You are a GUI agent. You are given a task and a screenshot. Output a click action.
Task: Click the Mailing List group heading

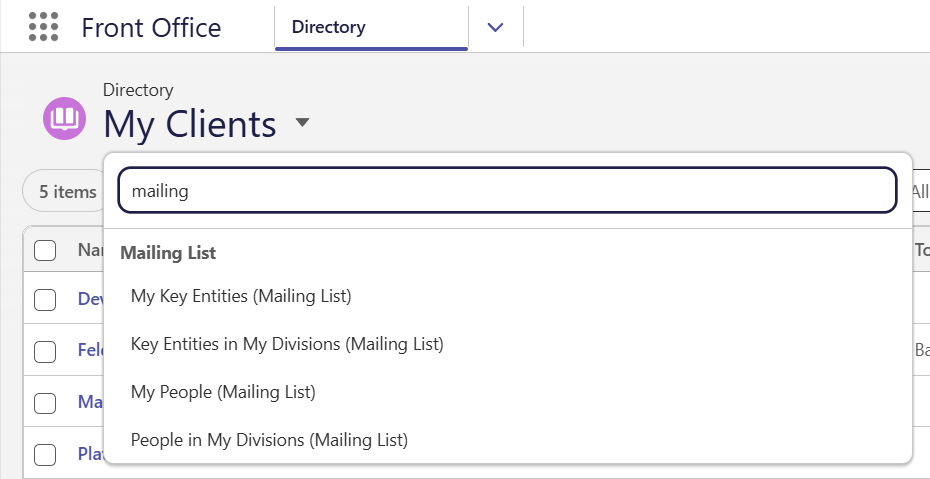click(168, 253)
